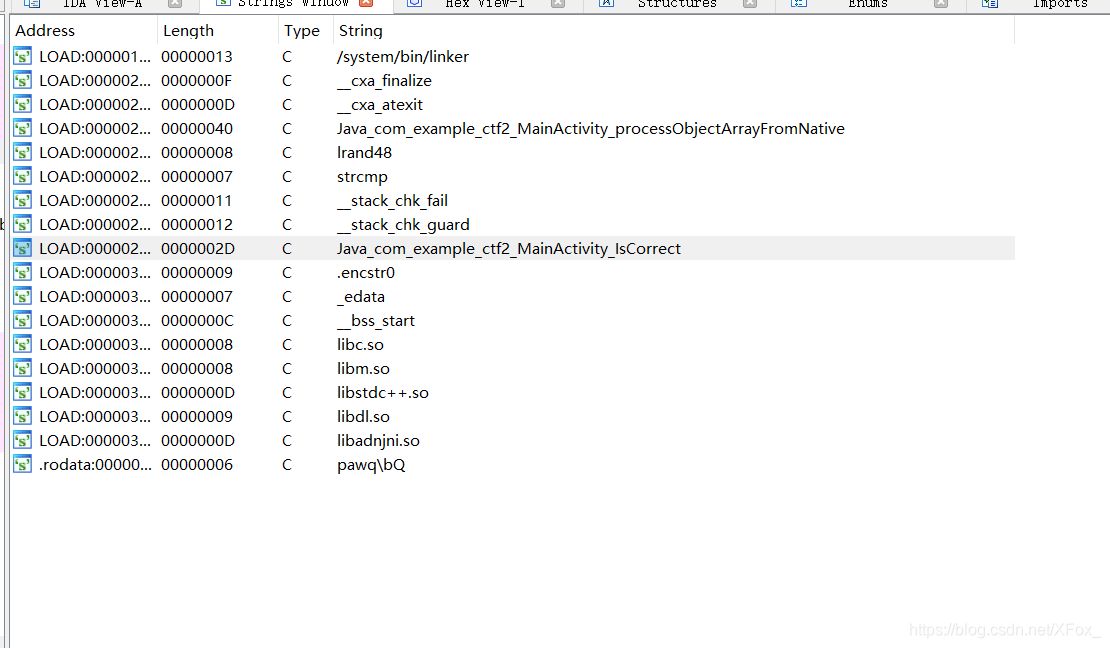
Task: Select the libstdc++.so string
Action: click(383, 393)
